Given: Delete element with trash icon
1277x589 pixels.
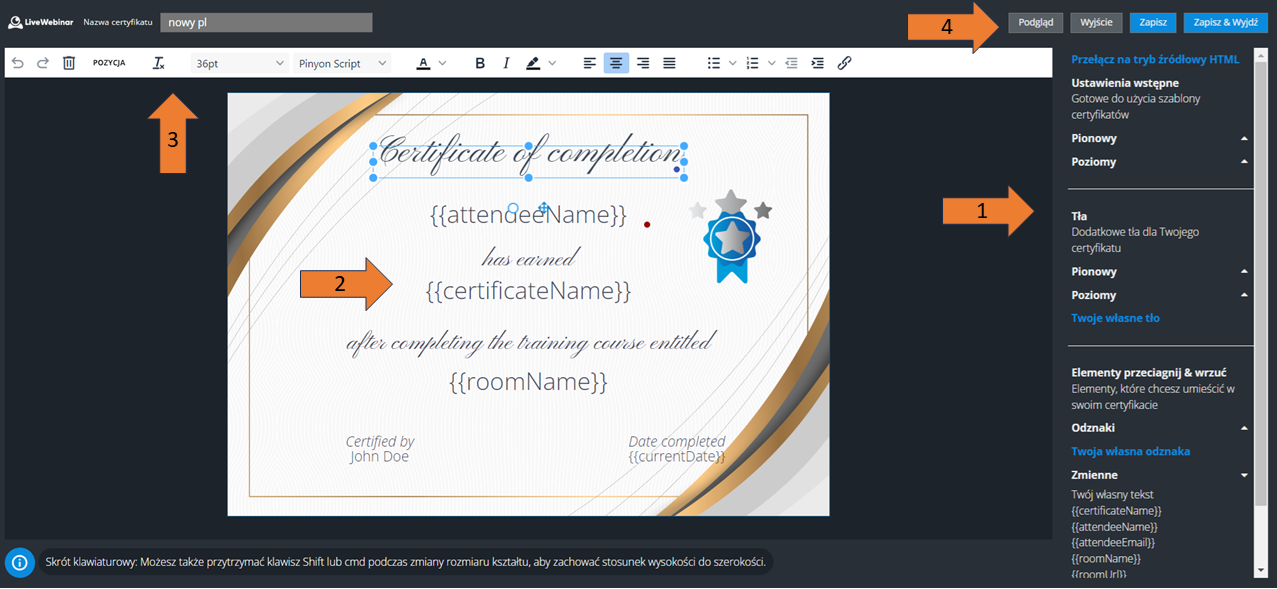Looking at the screenshot, I should coord(69,63).
